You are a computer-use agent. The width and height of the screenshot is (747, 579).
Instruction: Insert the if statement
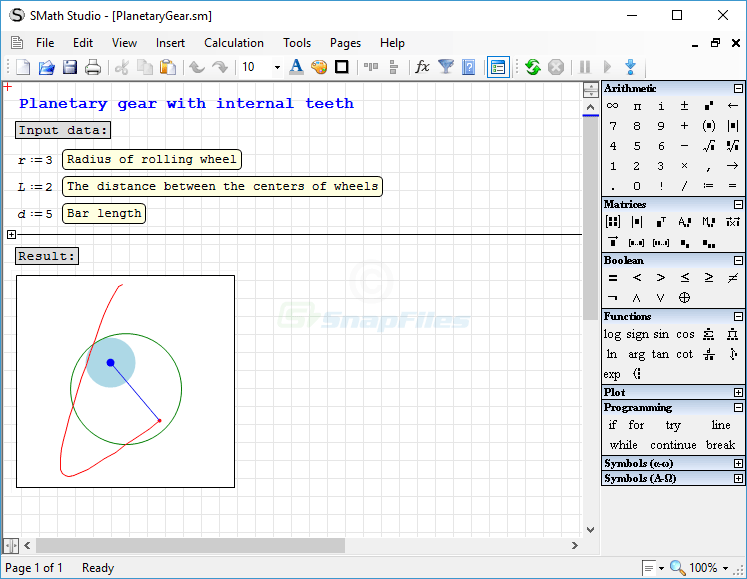(613, 425)
